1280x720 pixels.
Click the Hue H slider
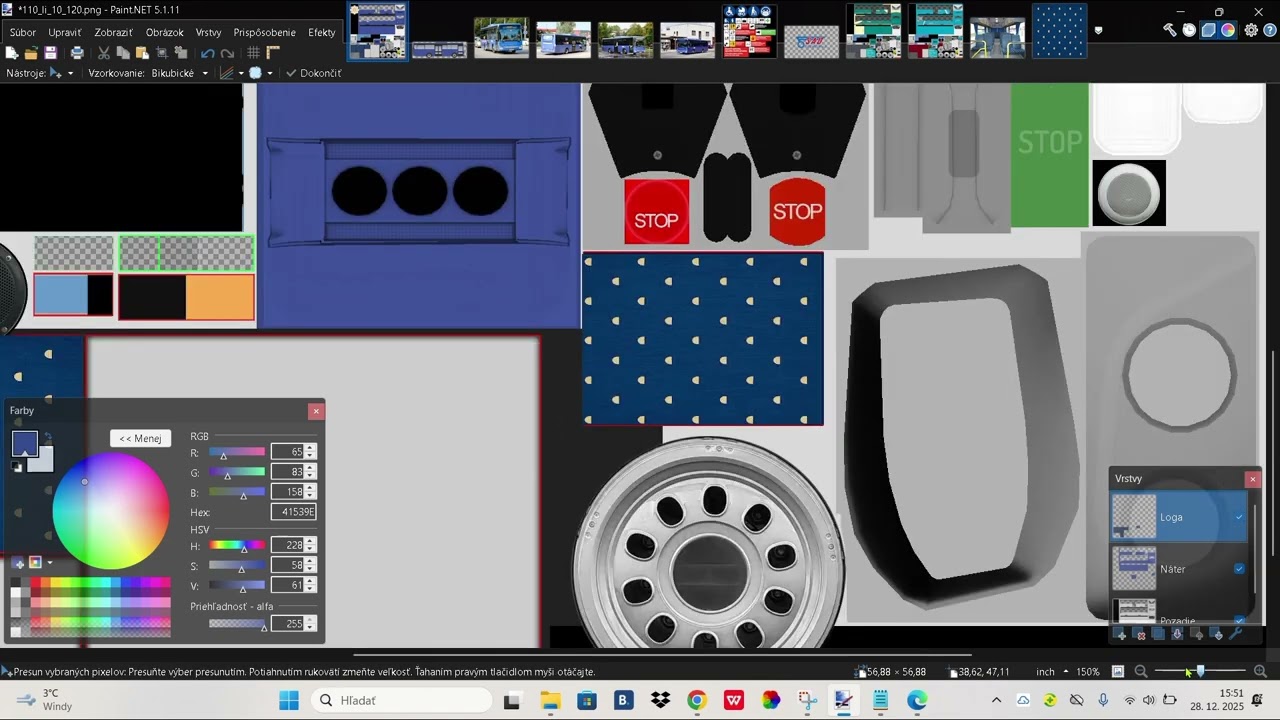(237, 546)
